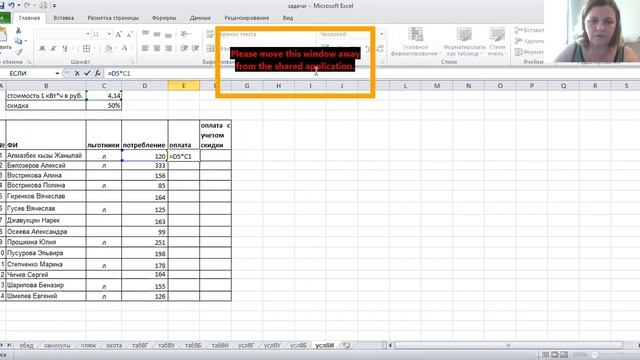This screenshot has width=640, height=360.
Task: Toggle italic (К) formatting
Action: click(x=53, y=49)
